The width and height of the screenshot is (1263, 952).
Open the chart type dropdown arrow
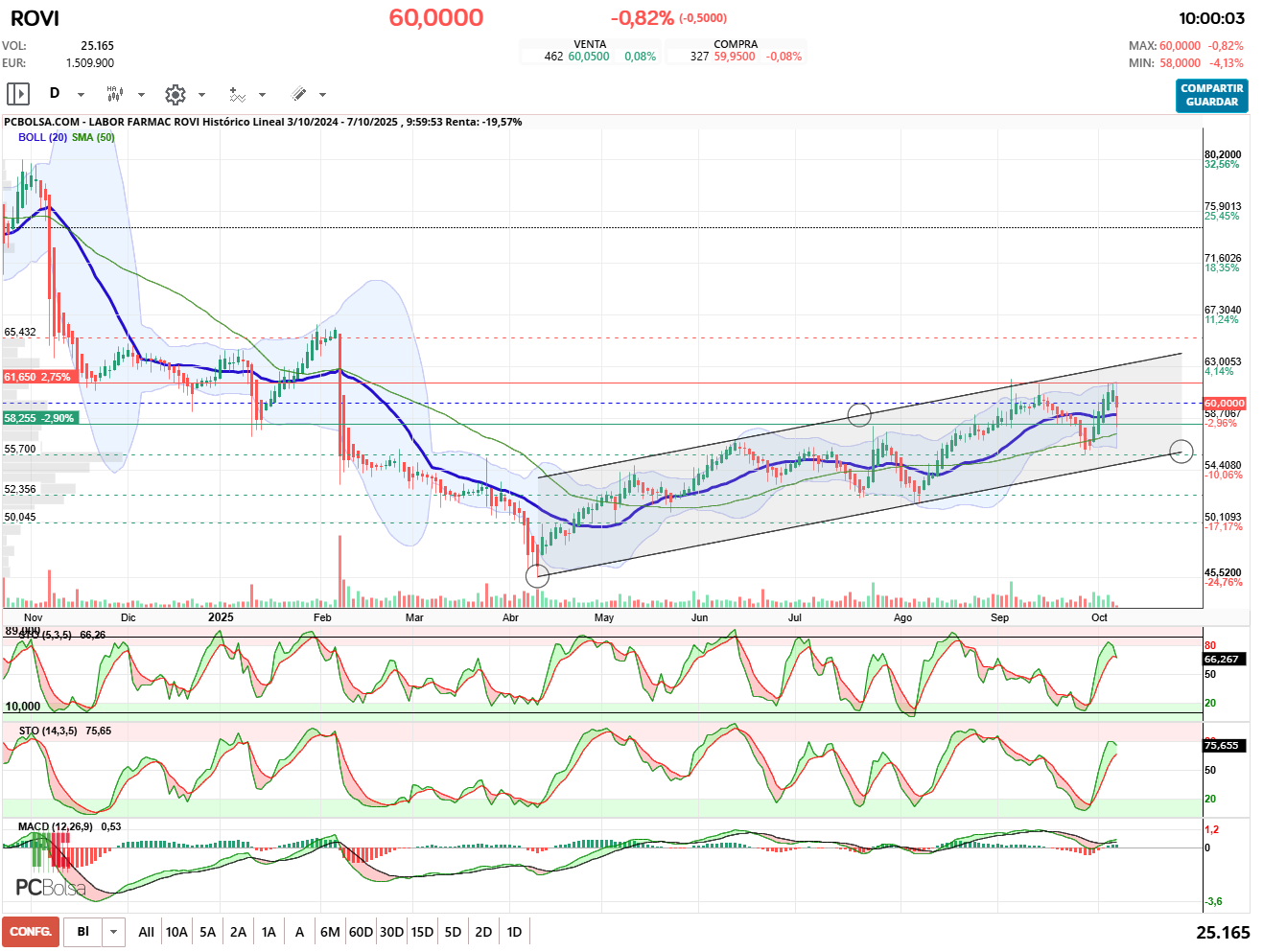141,95
